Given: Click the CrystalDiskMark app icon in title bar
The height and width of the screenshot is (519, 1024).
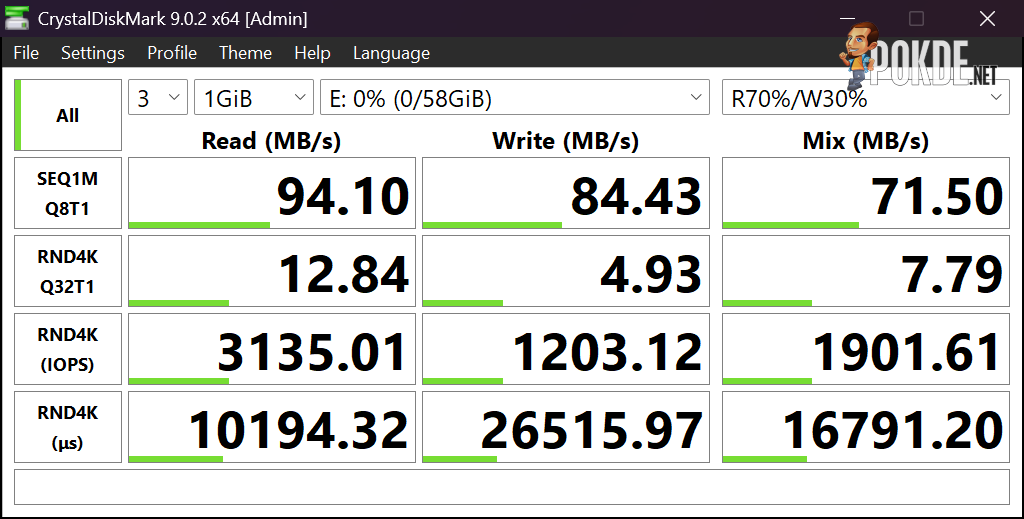Looking at the screenshot, I should tap(16, 18).
